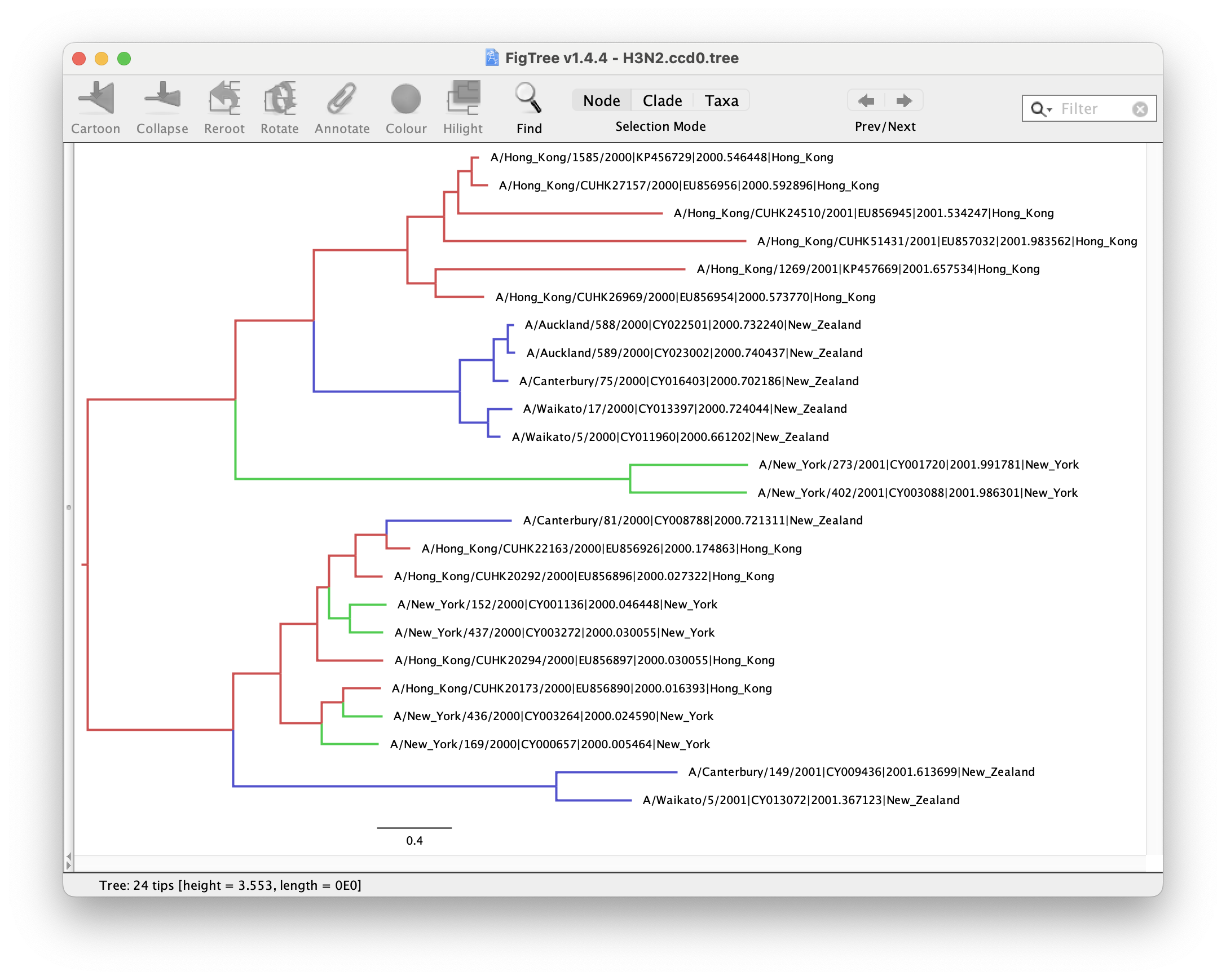Image resolution: width=1226 pixels, height=980 pixels.
Task: Select tip A/New_York/402/2001 label
Action: click(x=917, y=493)
